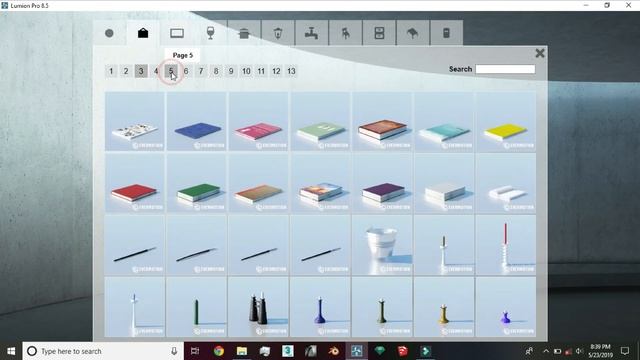This screenshot has height=360, width=640.
Task: Select the yellow book model
Action: coord(506,121)
